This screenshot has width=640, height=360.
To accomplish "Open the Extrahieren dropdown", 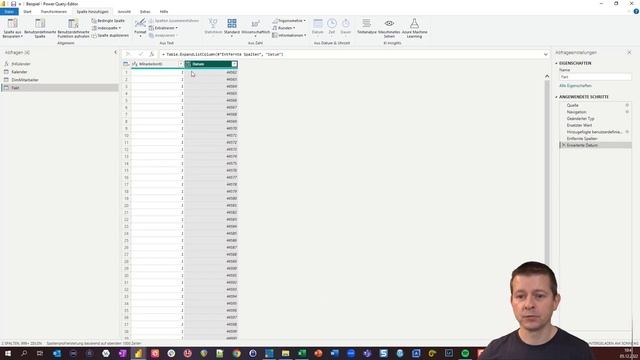I will tap(163, 28).
